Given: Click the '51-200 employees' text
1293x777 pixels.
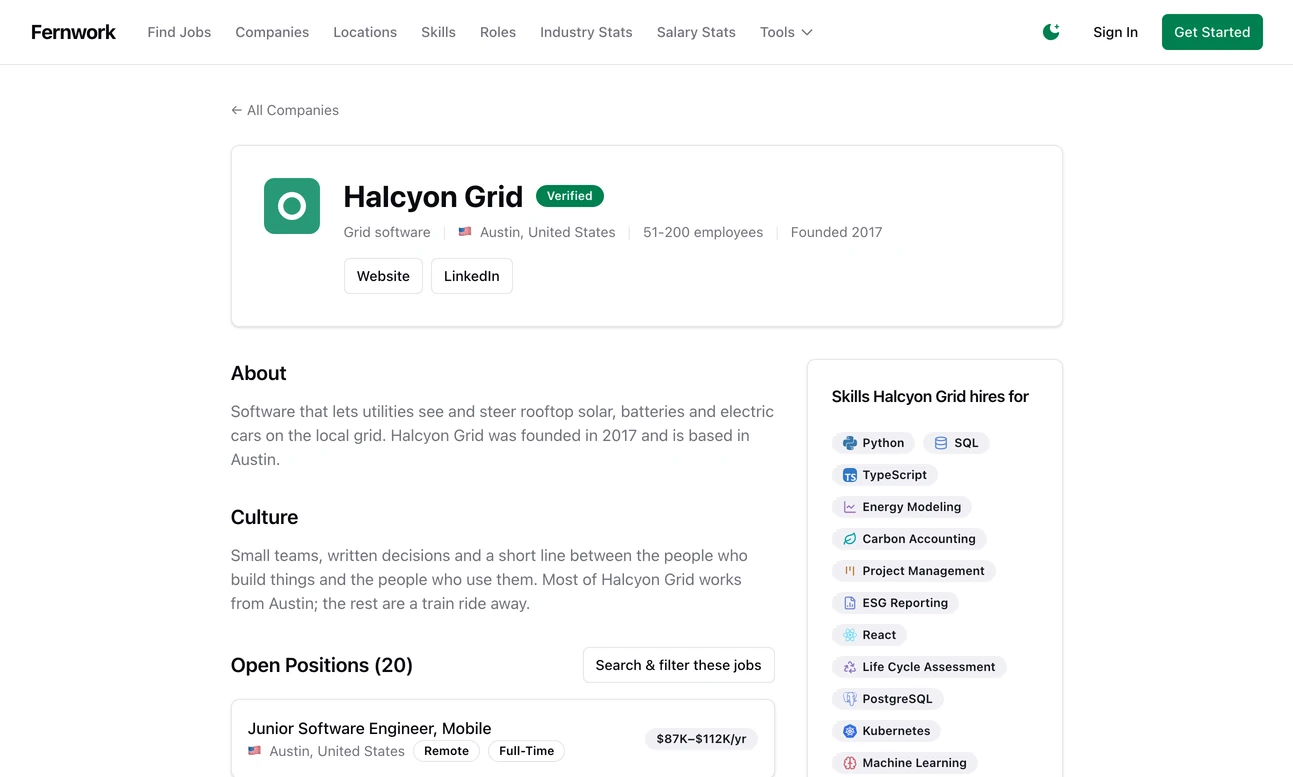Looking at the screenshot, I should (x=703, y=232).
